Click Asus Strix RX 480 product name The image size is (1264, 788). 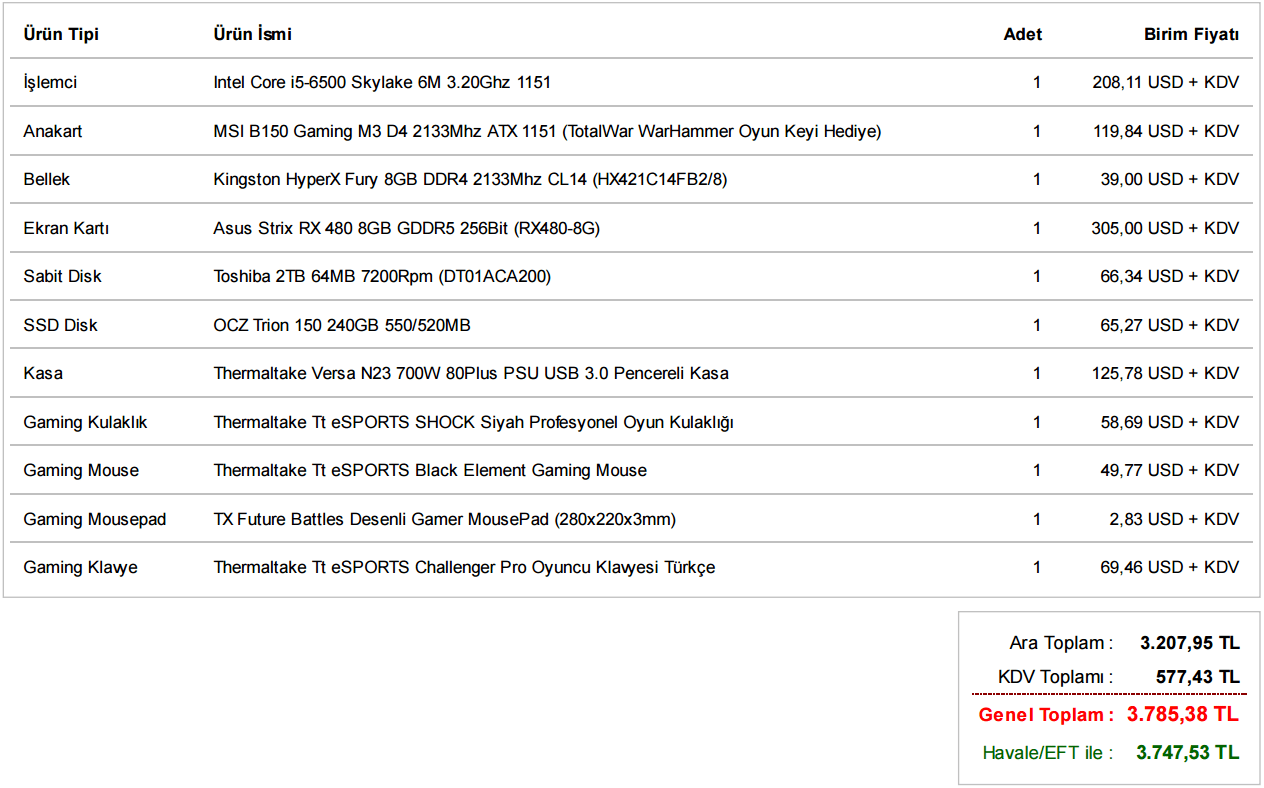point(406,228)
